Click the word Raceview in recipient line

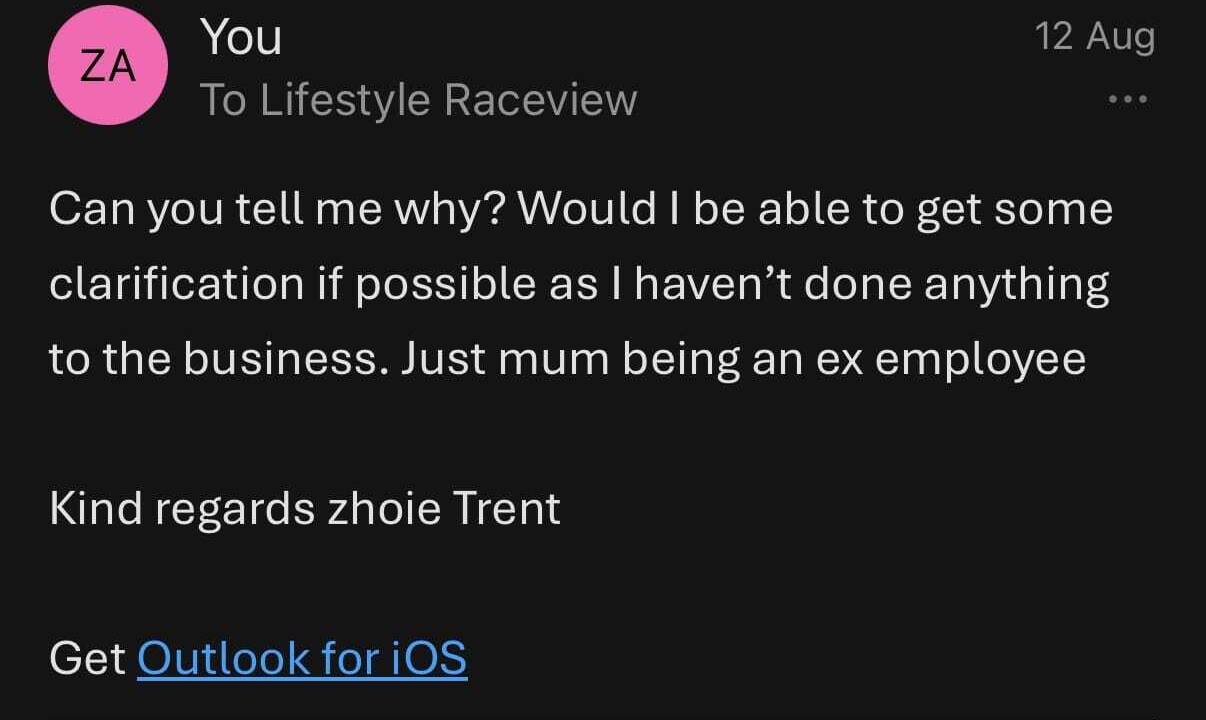click(x=540, y=100)
